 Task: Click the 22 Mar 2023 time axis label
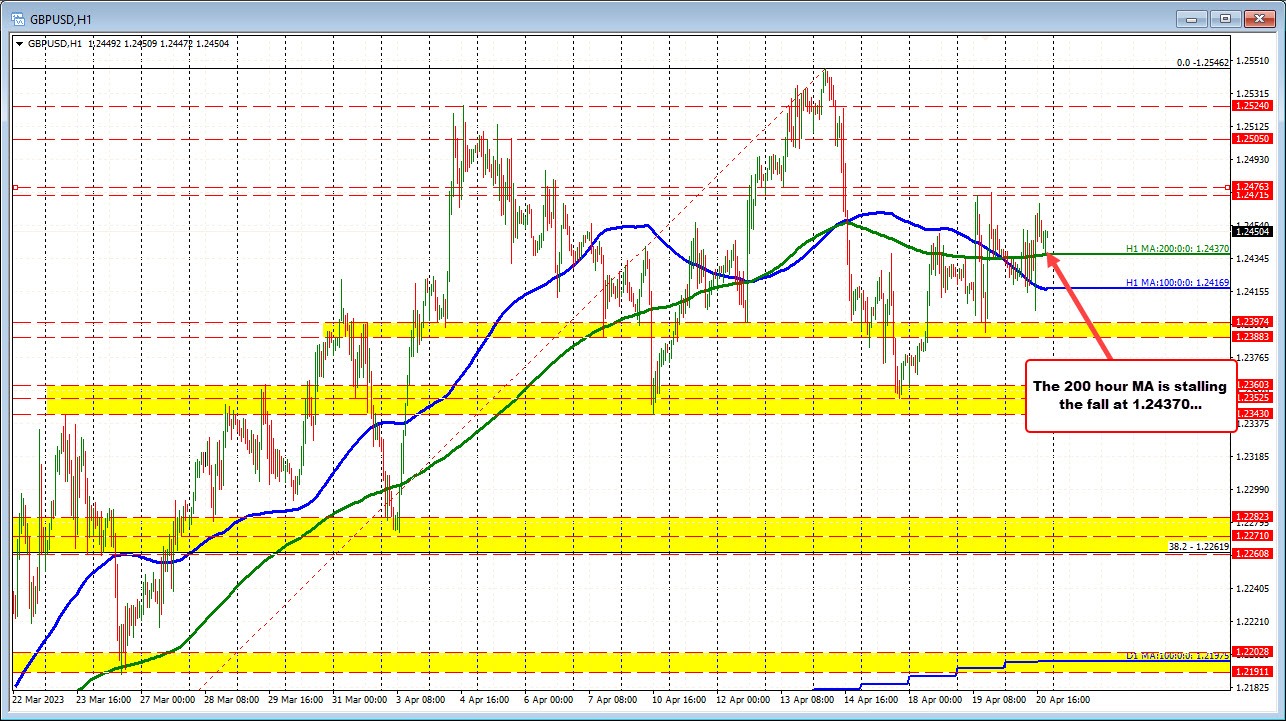38,701
